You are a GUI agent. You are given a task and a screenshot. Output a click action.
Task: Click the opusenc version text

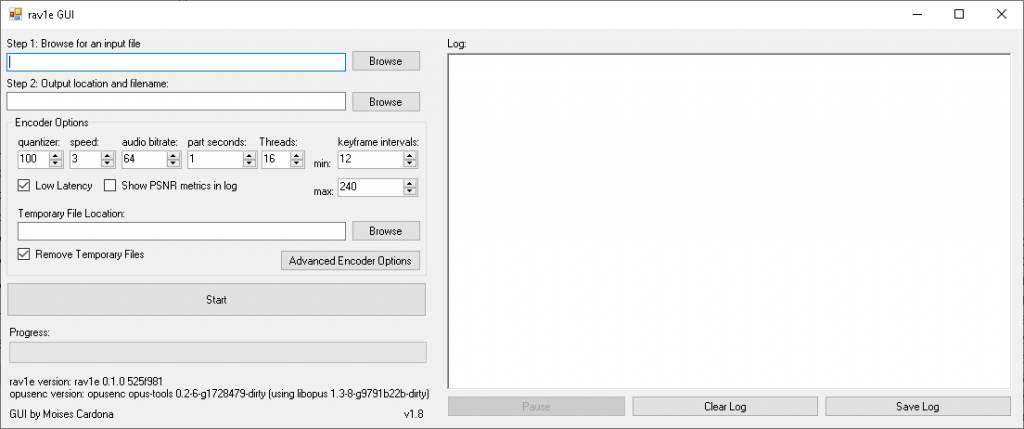pos(219,394)
